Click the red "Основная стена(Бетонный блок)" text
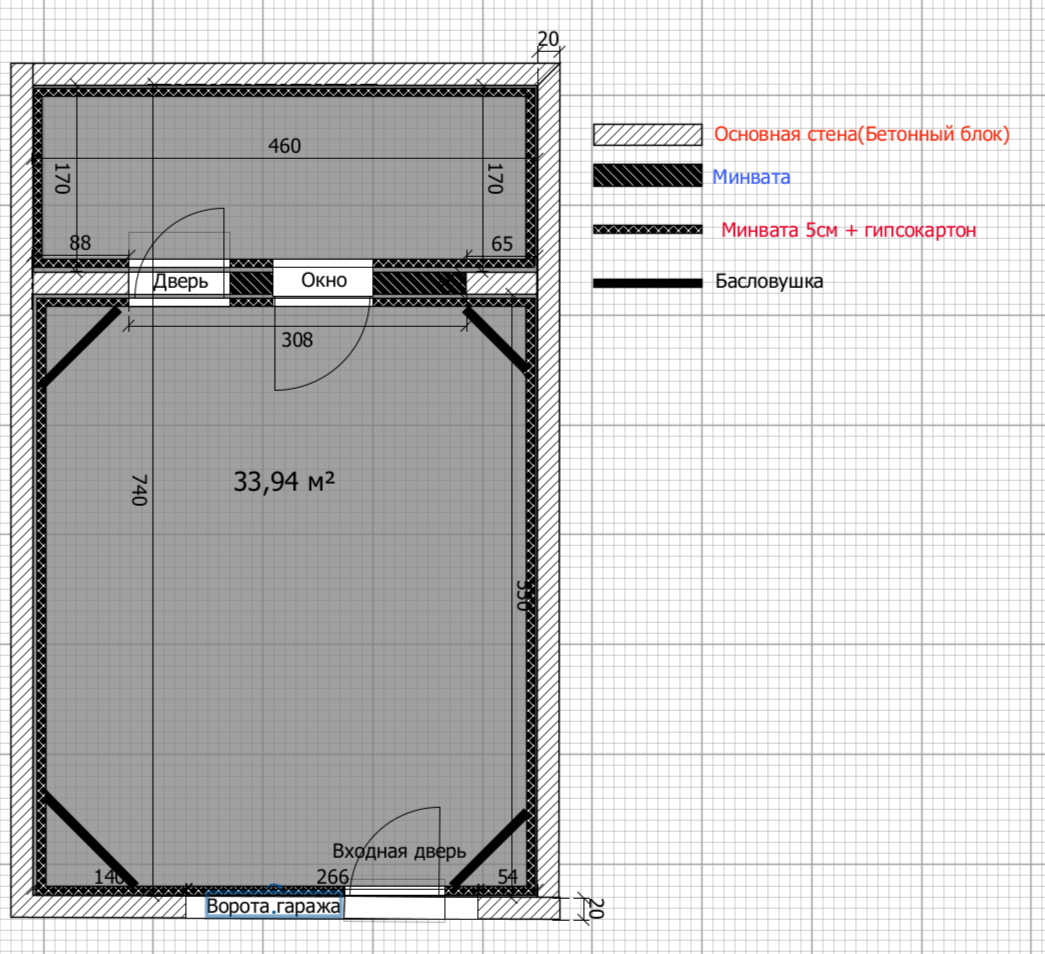1045x954 pixels. point(861,134)
